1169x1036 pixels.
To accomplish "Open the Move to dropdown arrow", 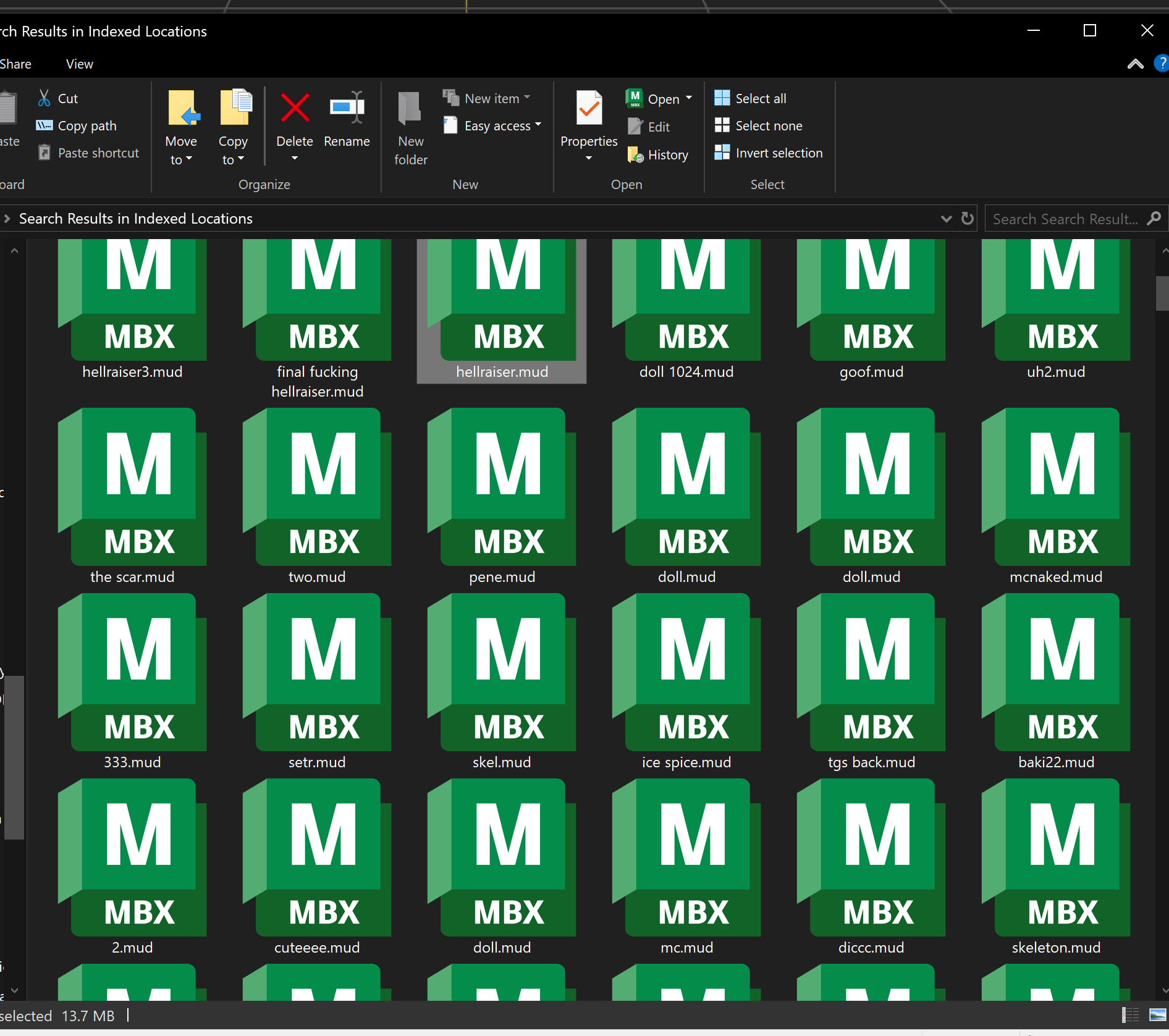I will click(x=189, y=159).
